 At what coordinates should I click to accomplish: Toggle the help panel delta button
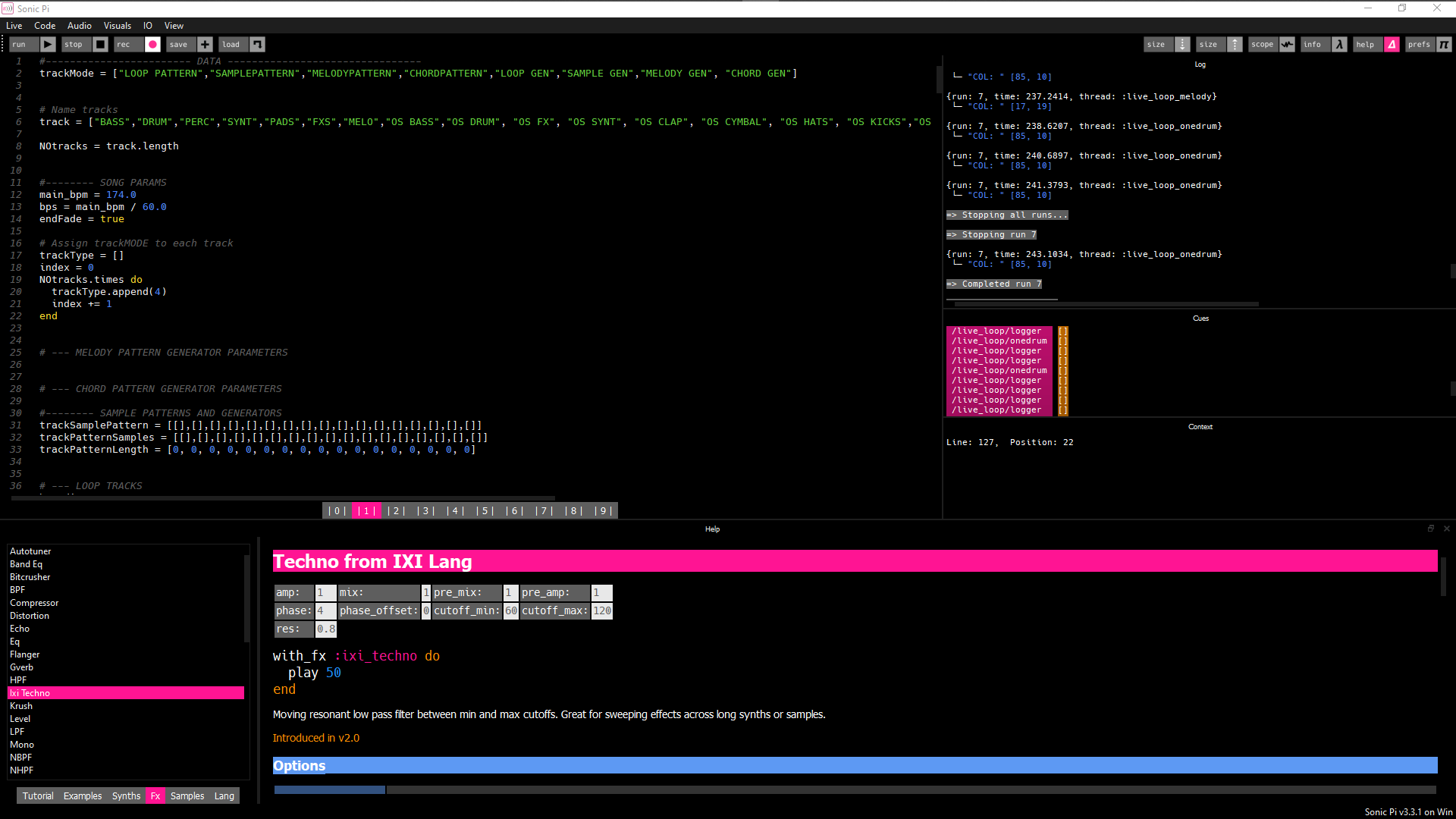[x=1392, y=45]
